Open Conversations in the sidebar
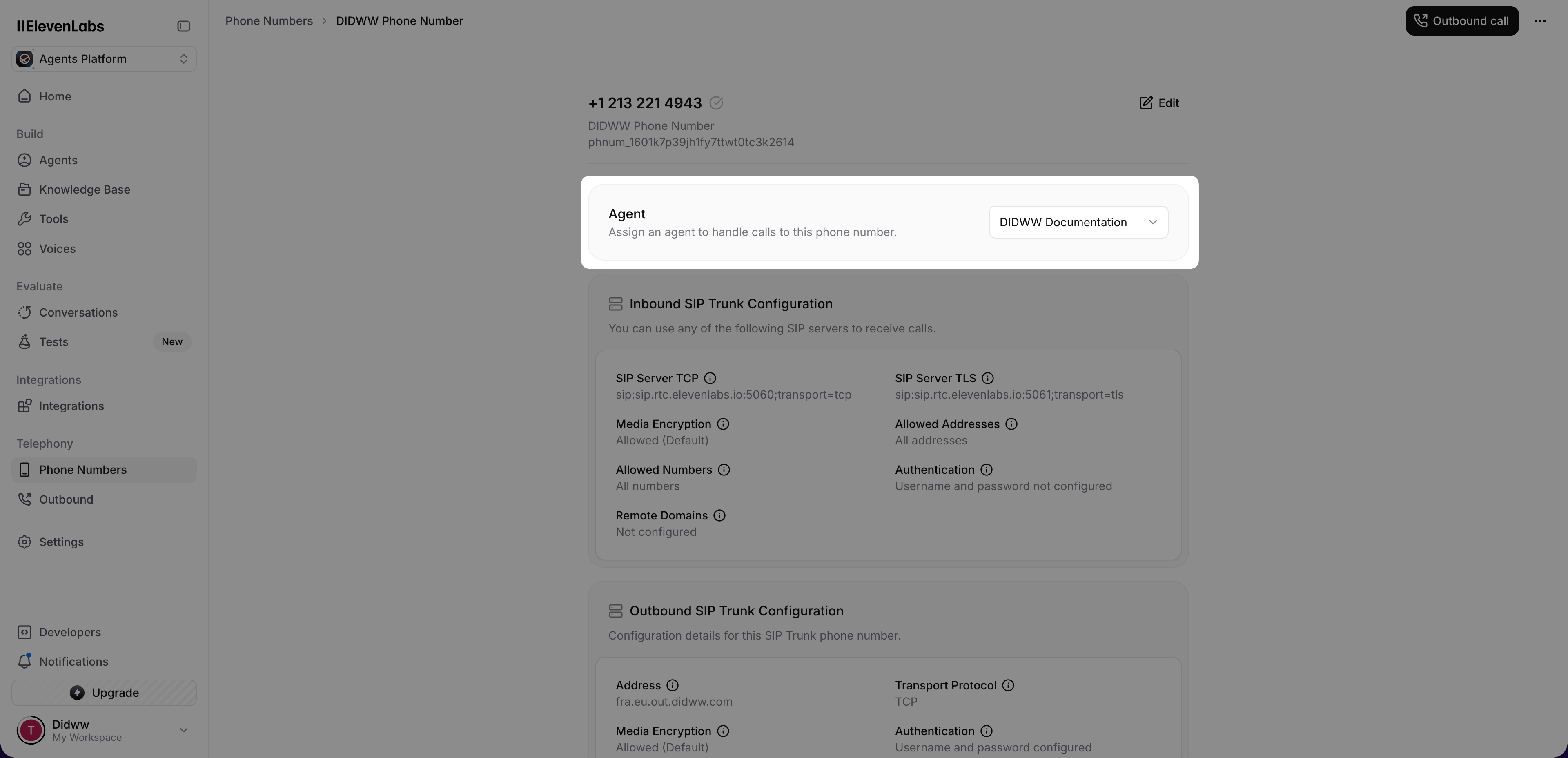Viewport: 1568px width, 758px height. point(78,312)
